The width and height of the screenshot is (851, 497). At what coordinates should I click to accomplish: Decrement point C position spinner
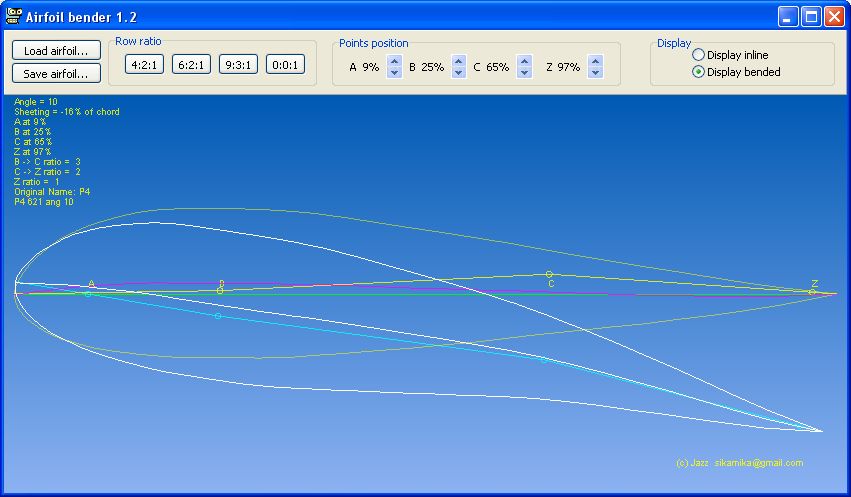[524, 73]
